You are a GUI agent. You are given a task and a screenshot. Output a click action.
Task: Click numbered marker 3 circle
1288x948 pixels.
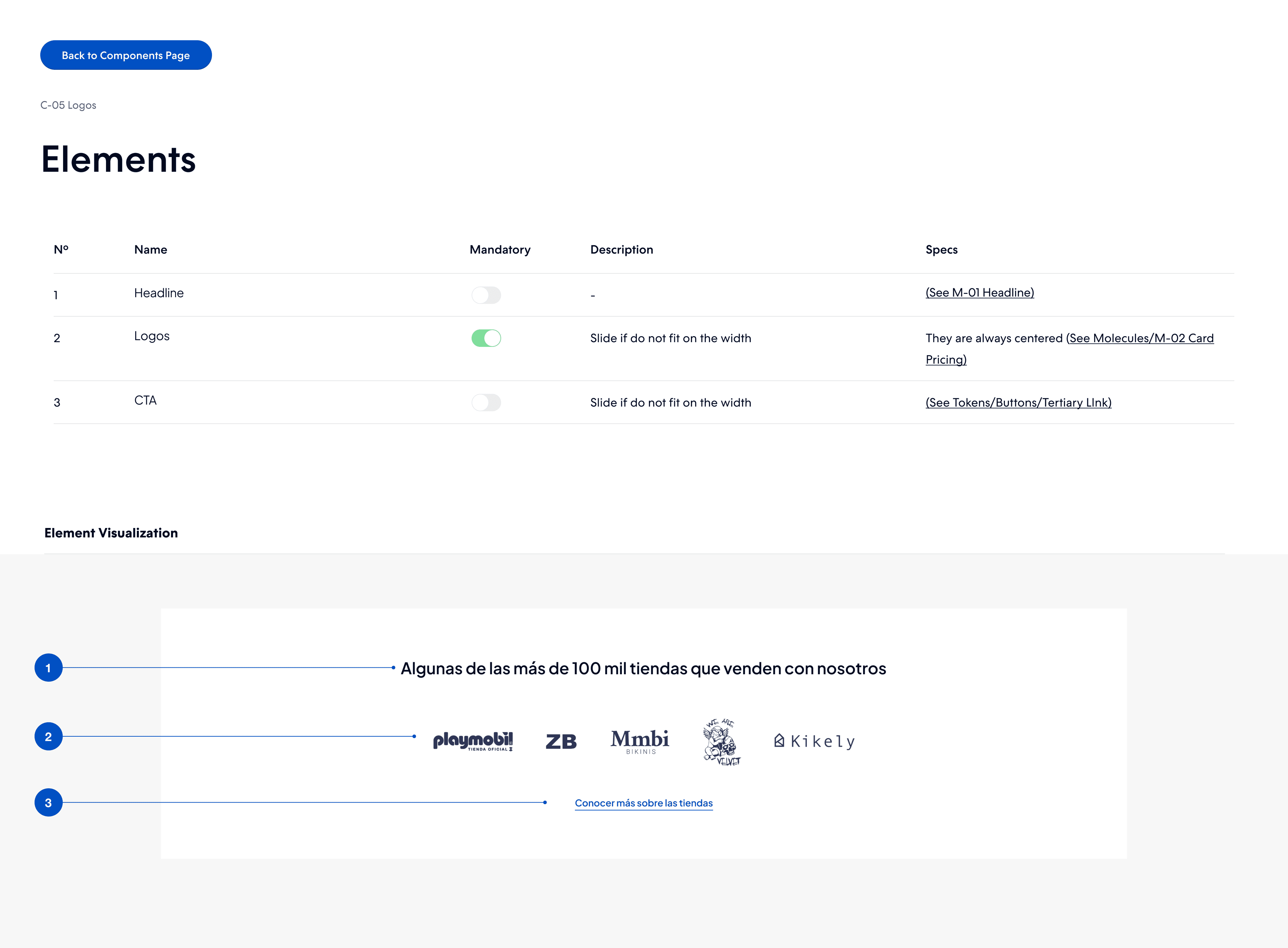click(48, 803)
